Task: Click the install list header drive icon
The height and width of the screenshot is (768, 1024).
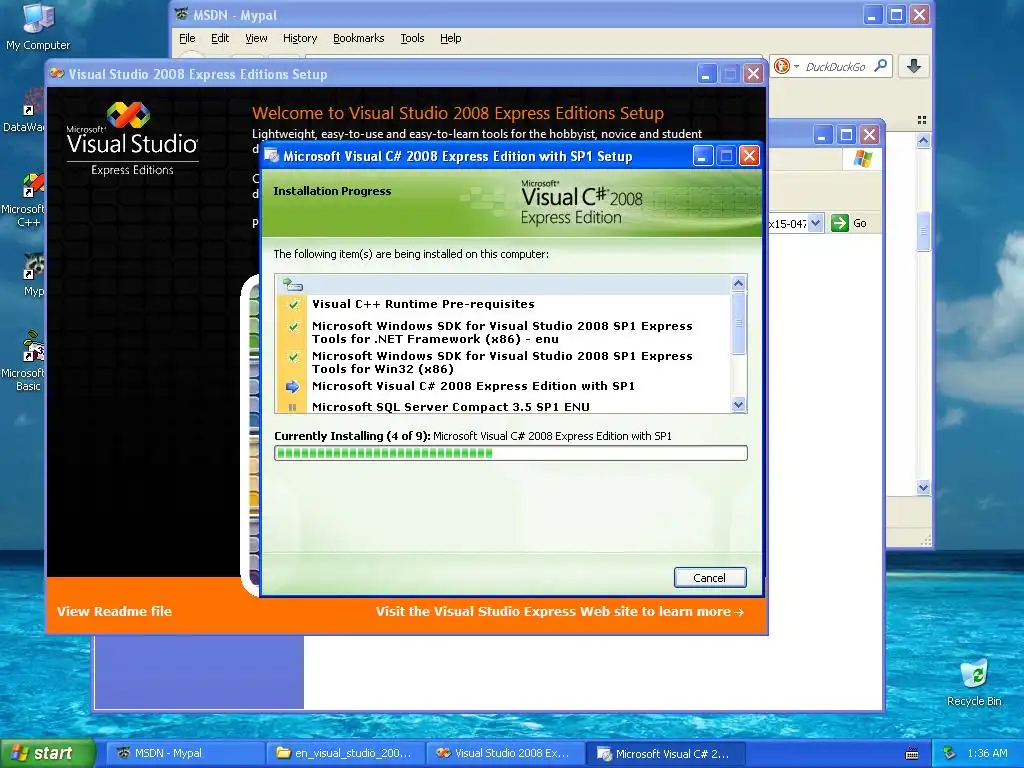Action: click(292, 284)
